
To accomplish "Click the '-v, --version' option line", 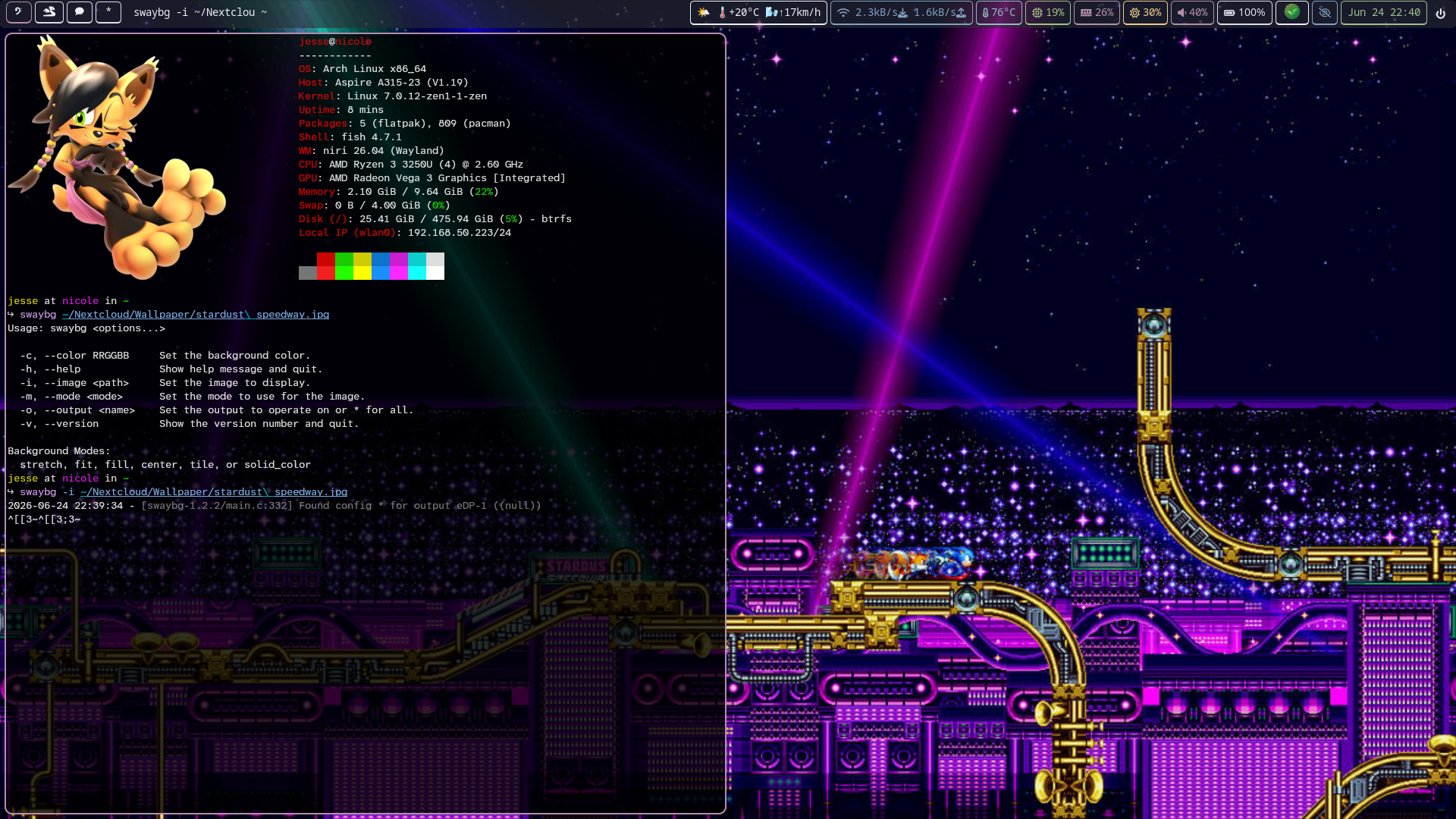I will tap(190, 424).
